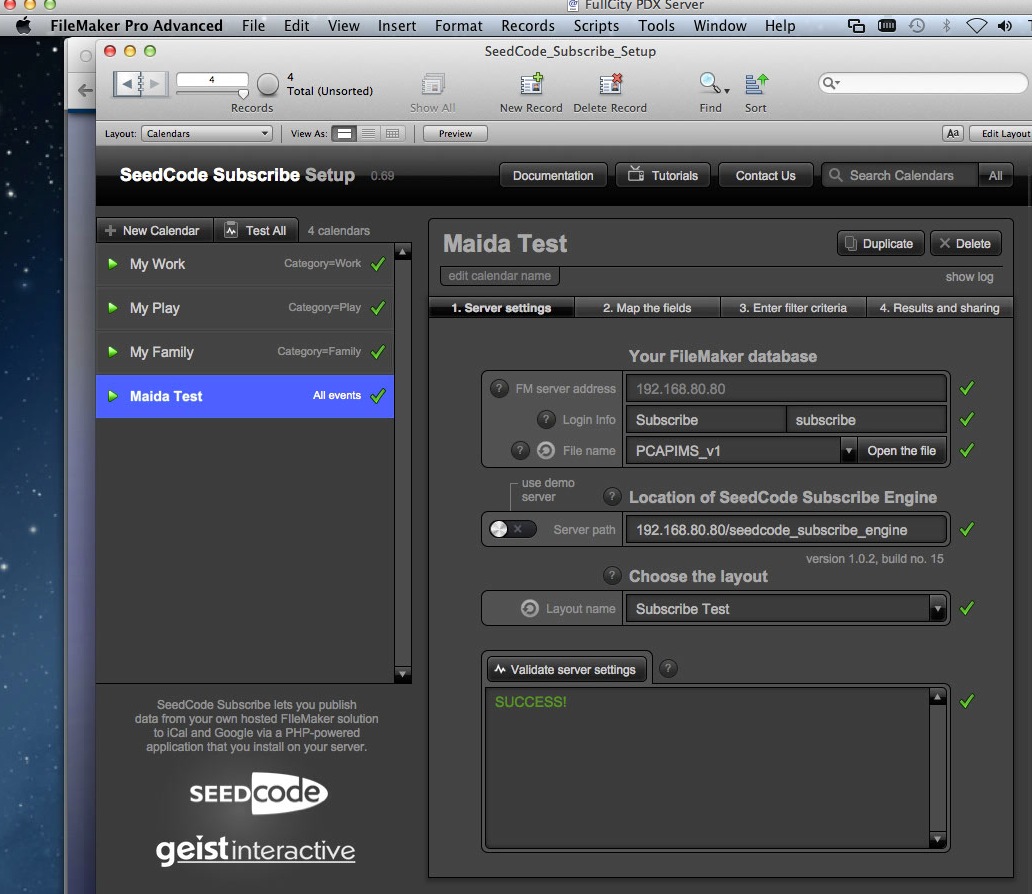Click the New Calendar button

[x=155, y=230]
